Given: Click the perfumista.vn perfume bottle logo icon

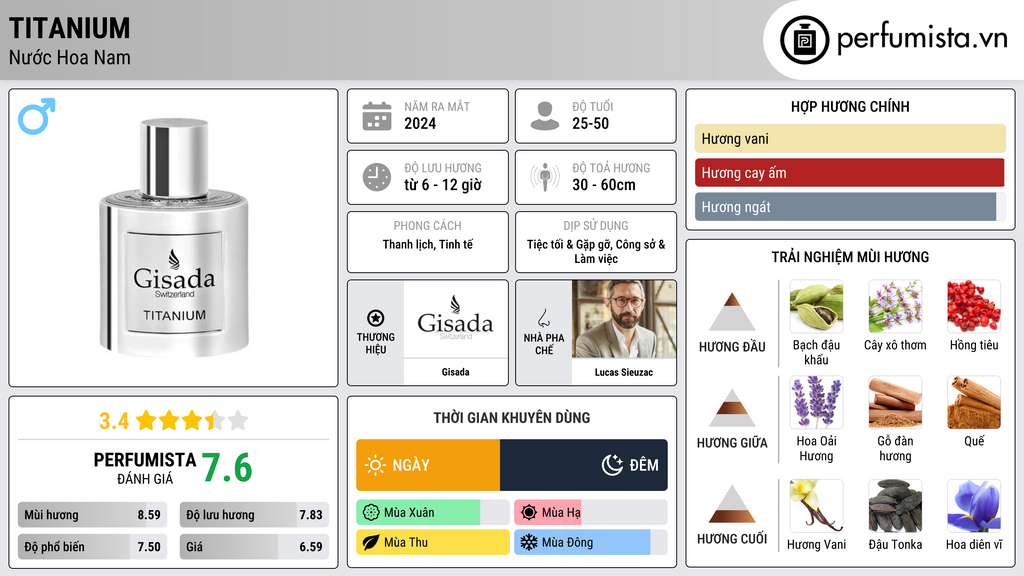Looking at the screenshot, I should click(805, 40).
